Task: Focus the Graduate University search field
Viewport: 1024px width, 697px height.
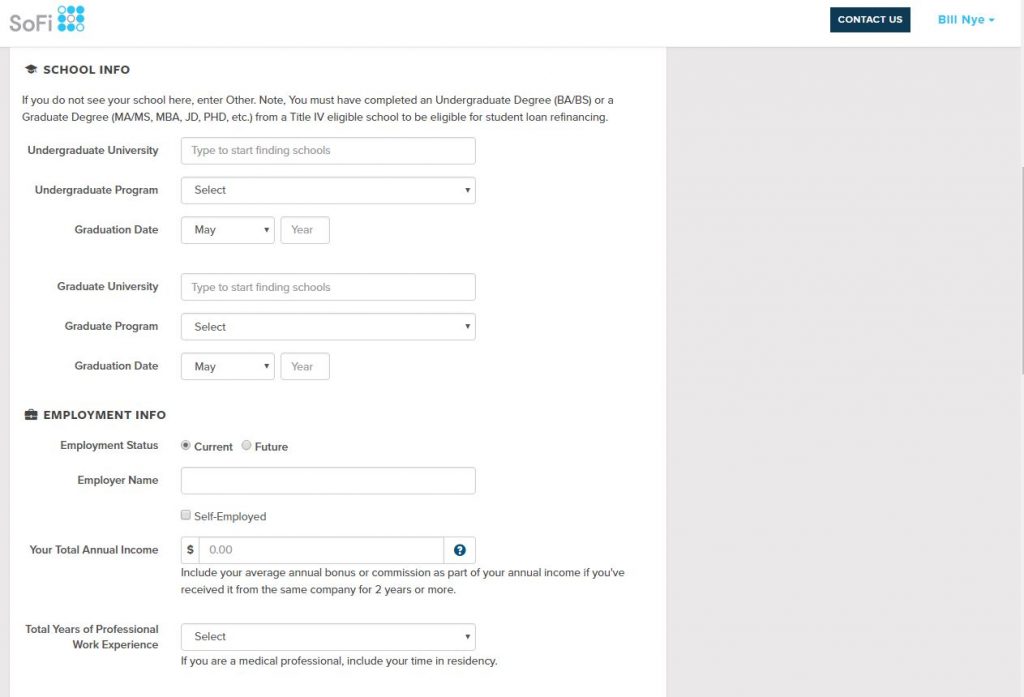Action: click(328, 288)
